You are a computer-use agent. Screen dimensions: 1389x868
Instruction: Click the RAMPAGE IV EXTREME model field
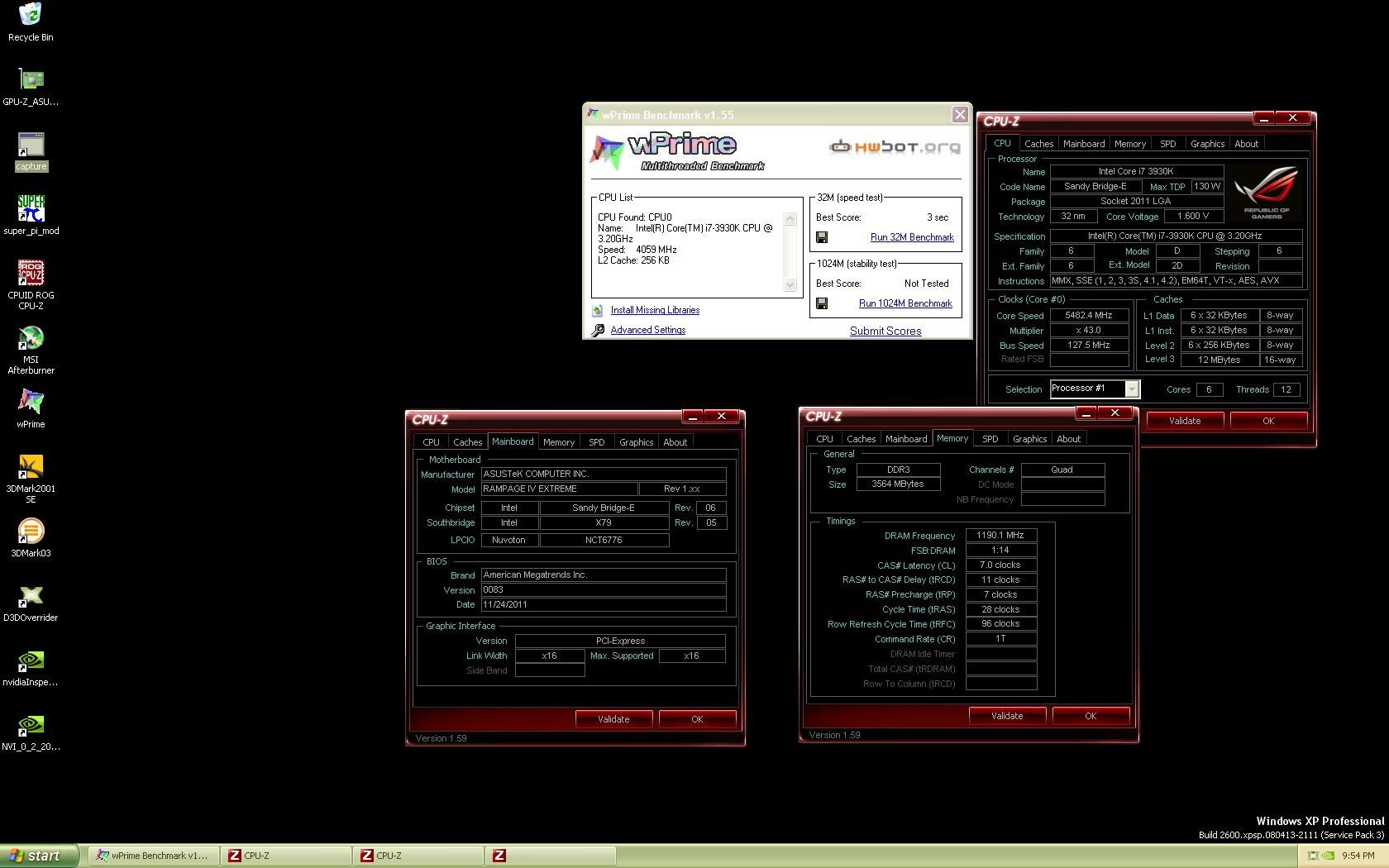click(x=559, y=489)
